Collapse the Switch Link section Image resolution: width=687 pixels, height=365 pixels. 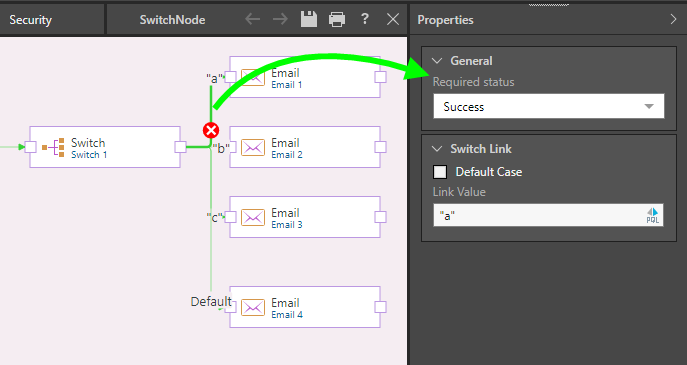[437, 149]
